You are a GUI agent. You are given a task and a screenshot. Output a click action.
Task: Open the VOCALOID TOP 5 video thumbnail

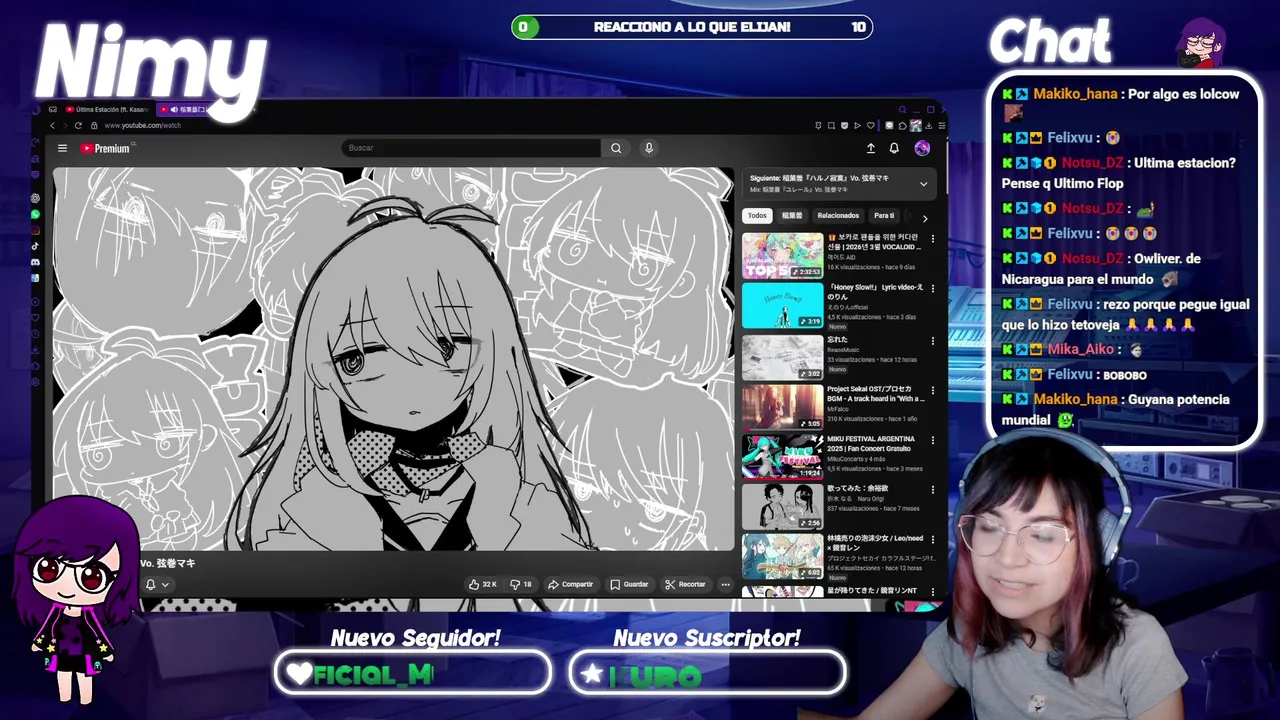[x=782, y=256]
